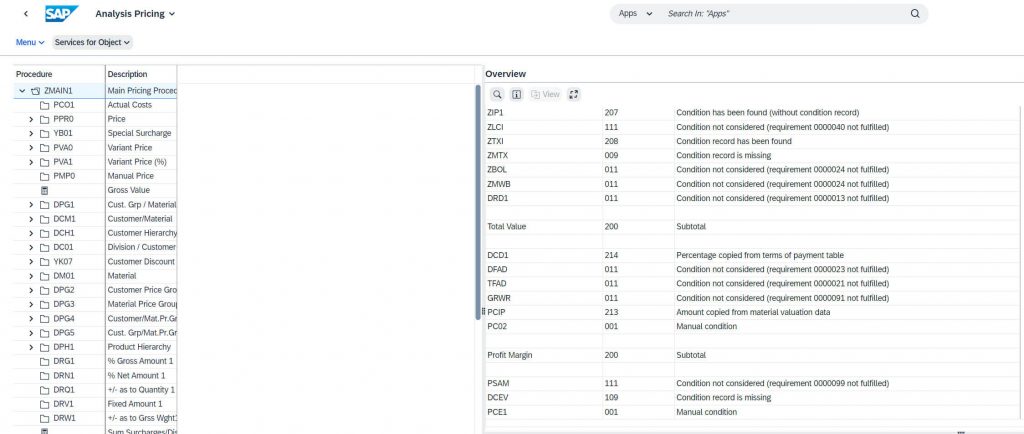Collapse the ZMAIN1 procedure node
The width and height of the screenshot is (1024, 434).
(x=22, y=91)
